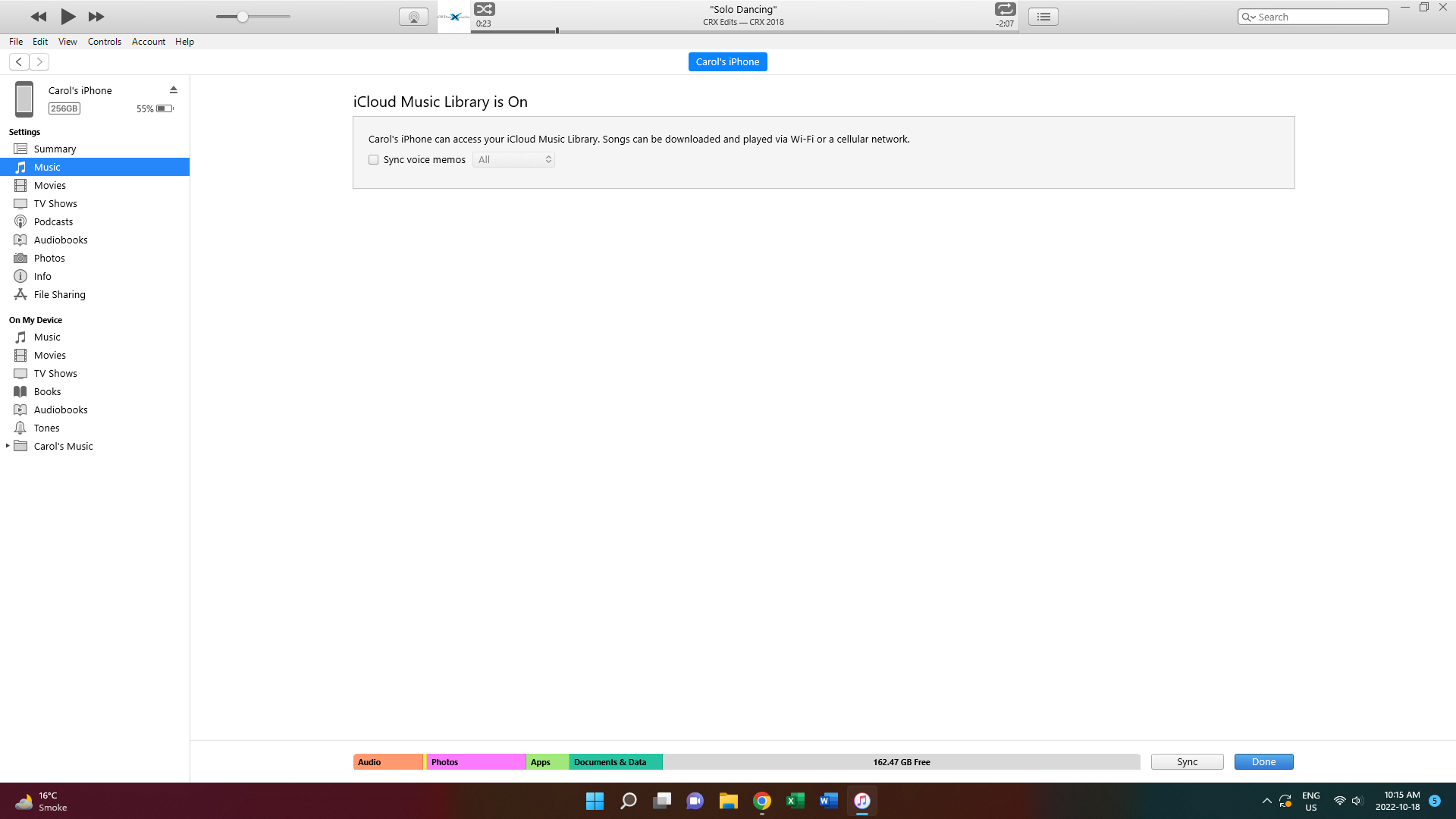The height and width of the screenshot is (819, 1456).
Task: Open the All voice memos dropdown
Action: click(x=513, y=160)
